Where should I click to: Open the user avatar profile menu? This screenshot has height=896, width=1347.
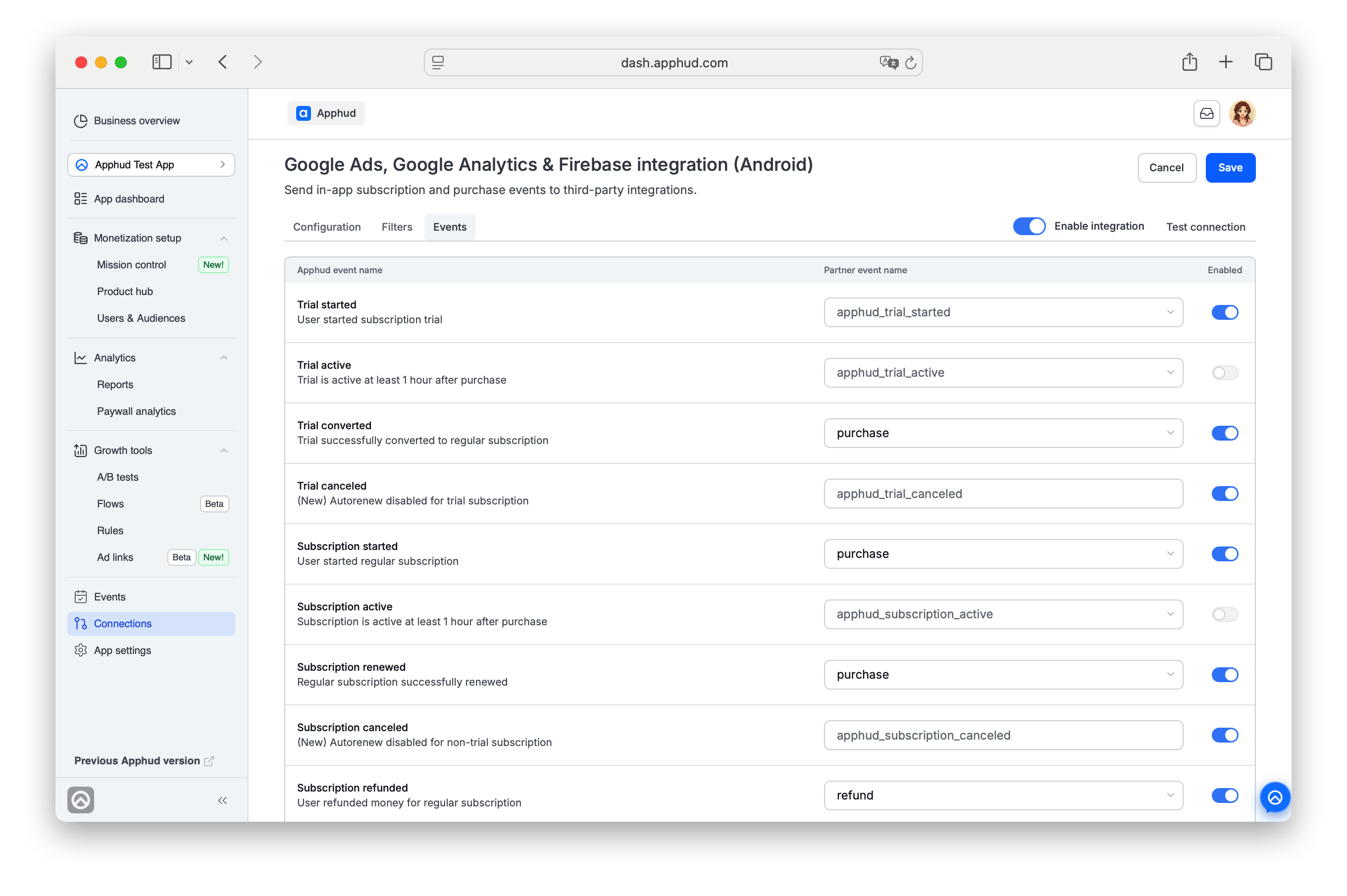(x=1242, y=113)
